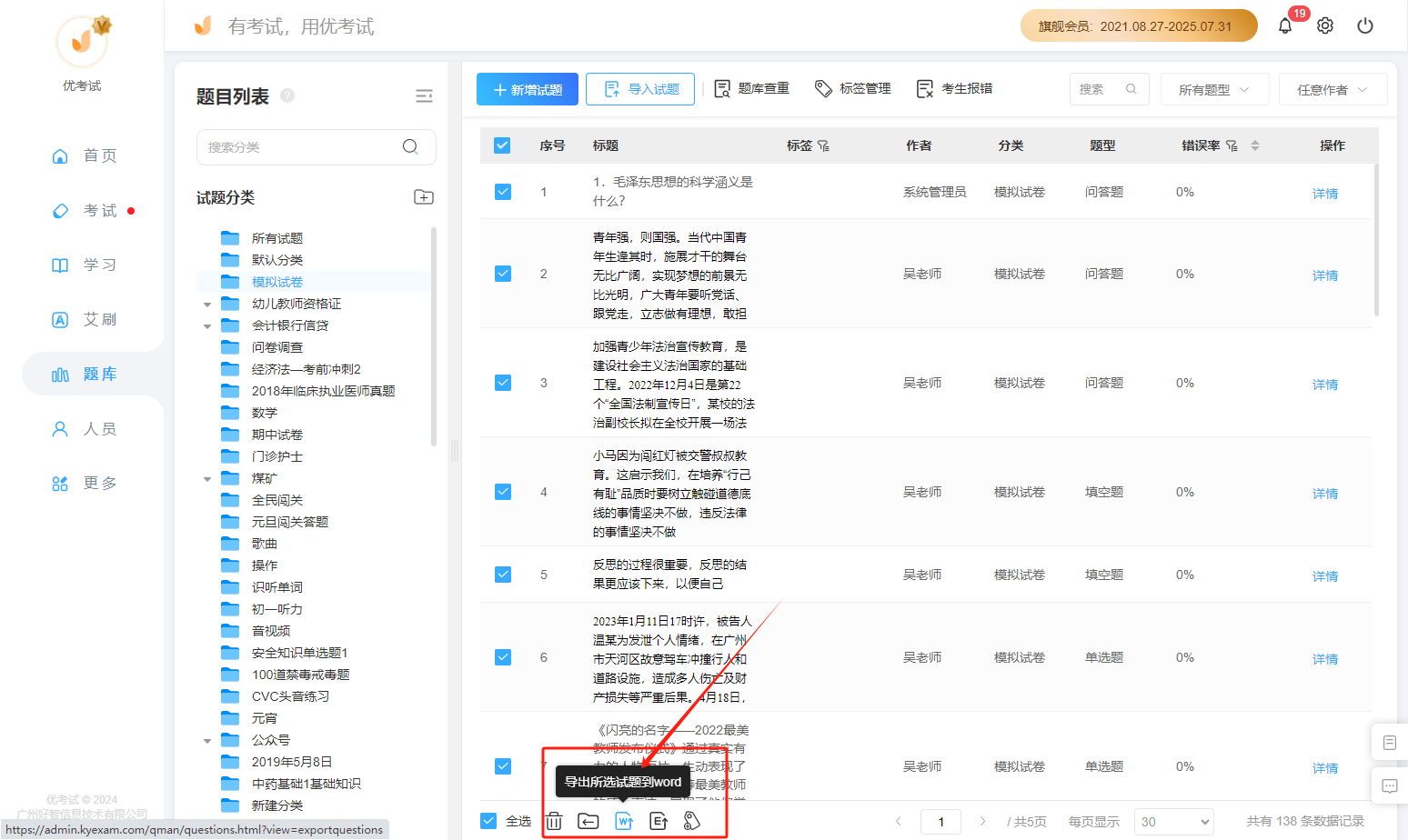Open 更多 in the sidebar
The height and width of the screenshot is (840, 1408).
point(84,483)
